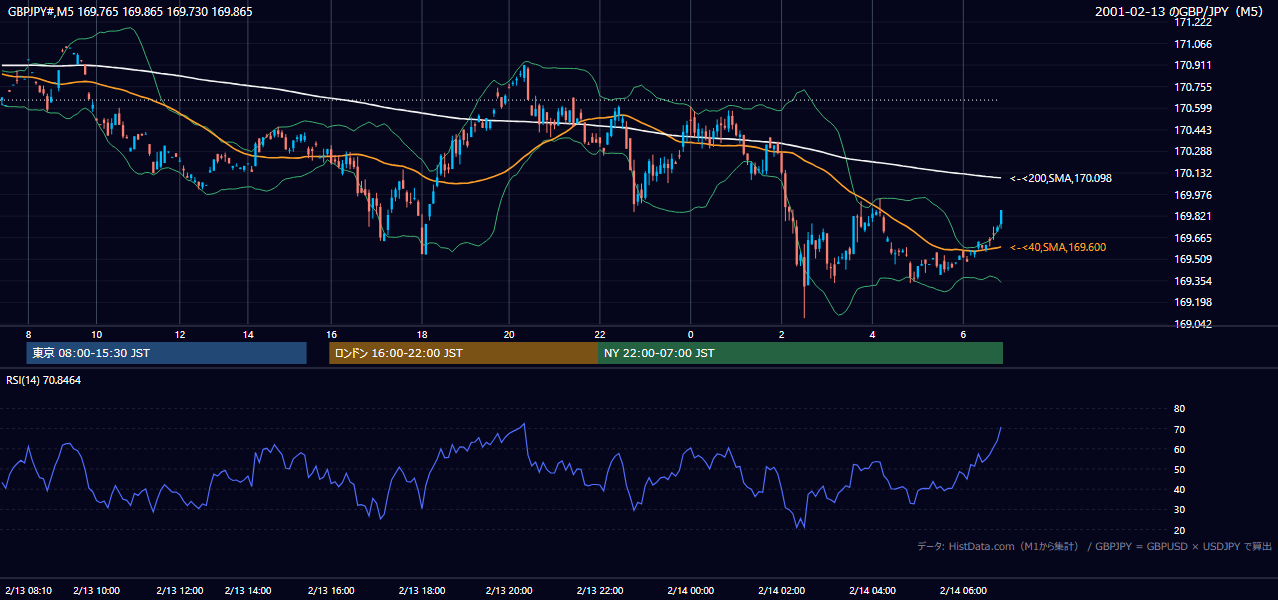
Task: Click price level 171.222 on axis
Action: [x=1193, y=22]
